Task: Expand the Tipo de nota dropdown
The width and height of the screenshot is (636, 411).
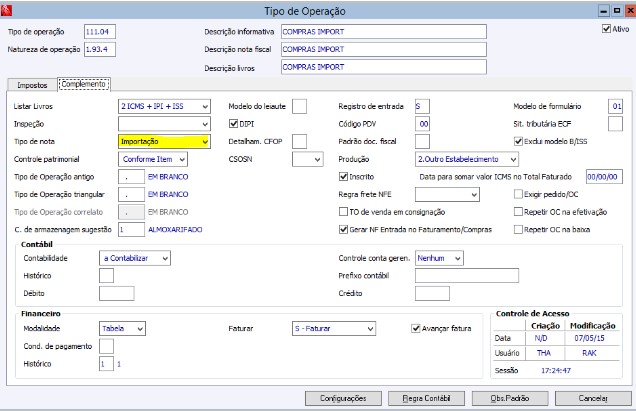Action: point(205,141)
